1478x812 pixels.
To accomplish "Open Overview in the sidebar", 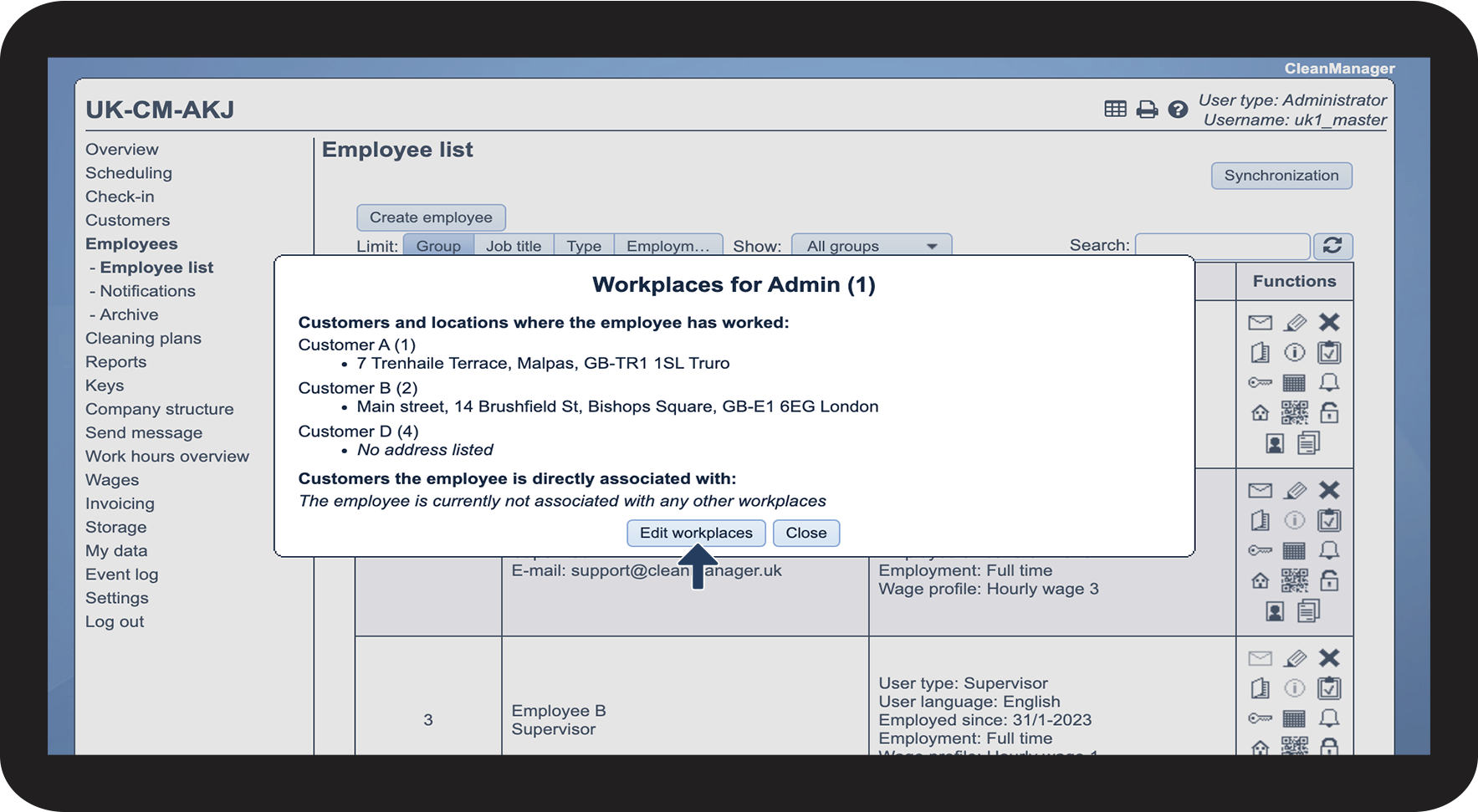I will (x=122, y=150).
